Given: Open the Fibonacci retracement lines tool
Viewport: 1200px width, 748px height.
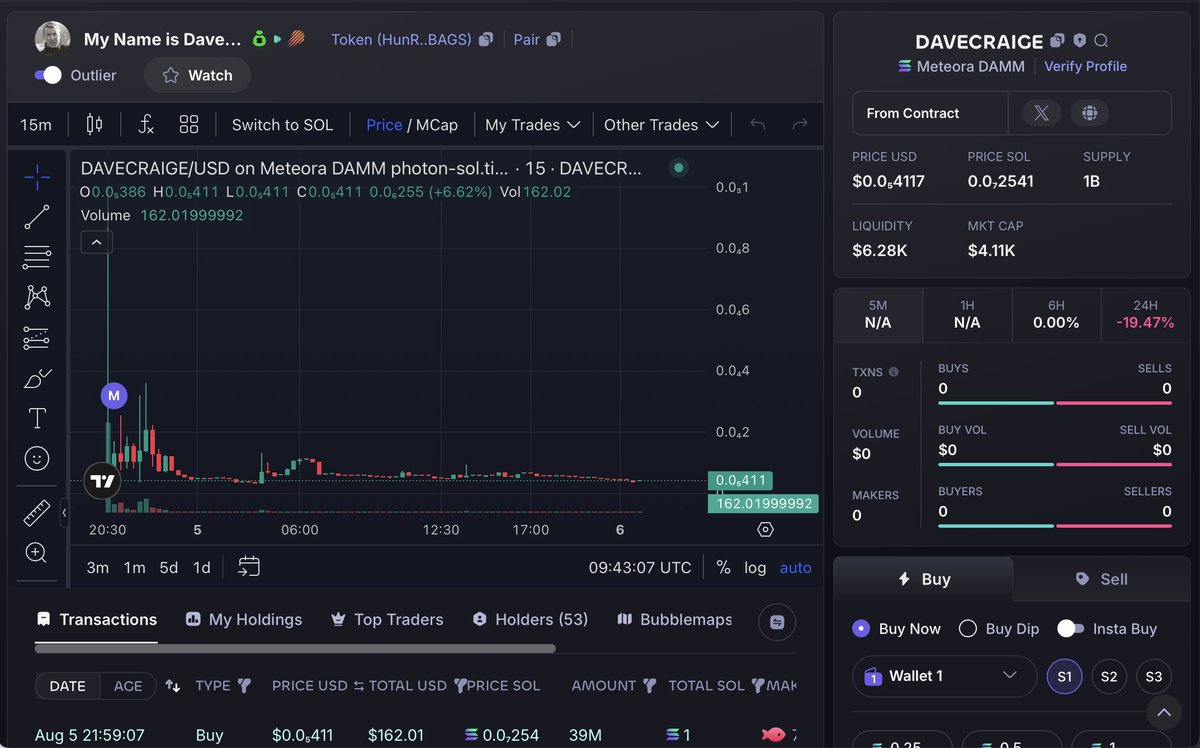Looking at the screenshot, I should (x=37, y=257).
